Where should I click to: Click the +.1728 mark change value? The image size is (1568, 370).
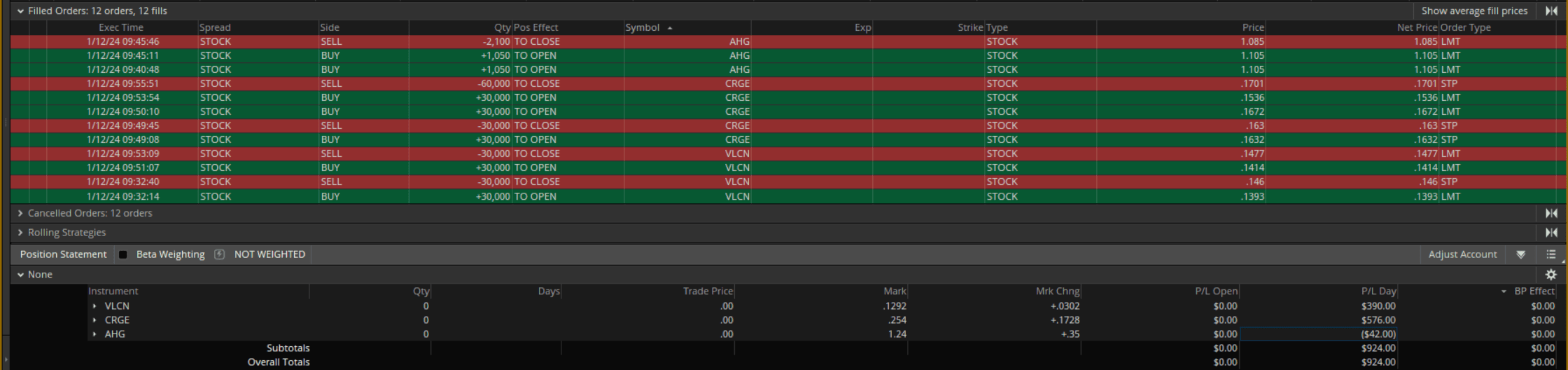coord(1065,320)
